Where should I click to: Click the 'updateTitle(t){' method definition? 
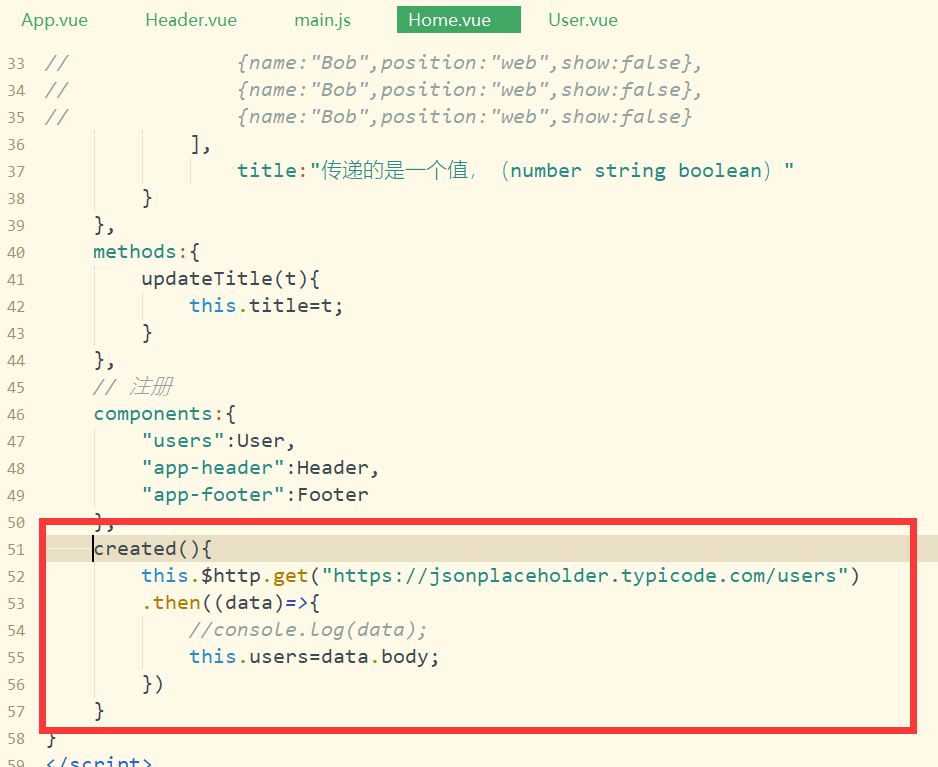pos(231,279)
